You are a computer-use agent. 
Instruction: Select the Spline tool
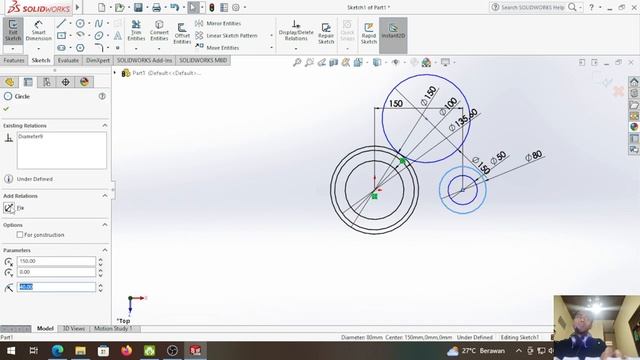99,24
